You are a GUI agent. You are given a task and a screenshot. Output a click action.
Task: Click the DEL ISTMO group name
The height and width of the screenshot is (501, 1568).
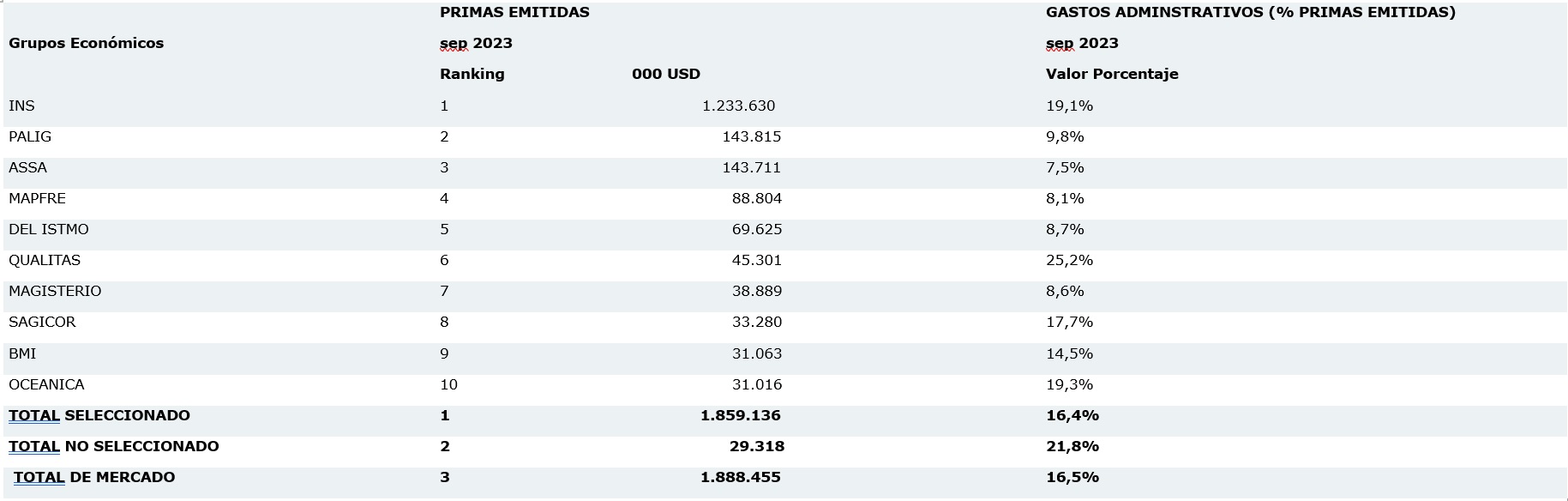coord(49,229)
